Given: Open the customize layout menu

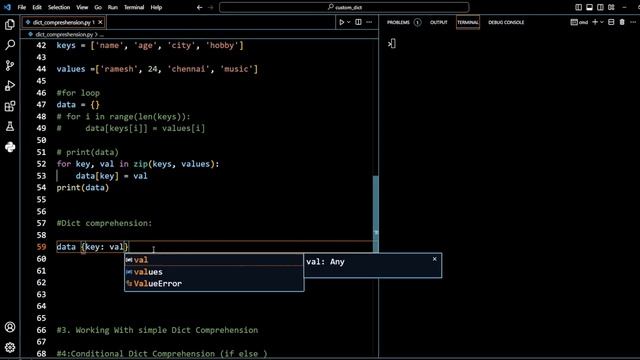Looking at the screenshot, I should [x=611, y=7].
